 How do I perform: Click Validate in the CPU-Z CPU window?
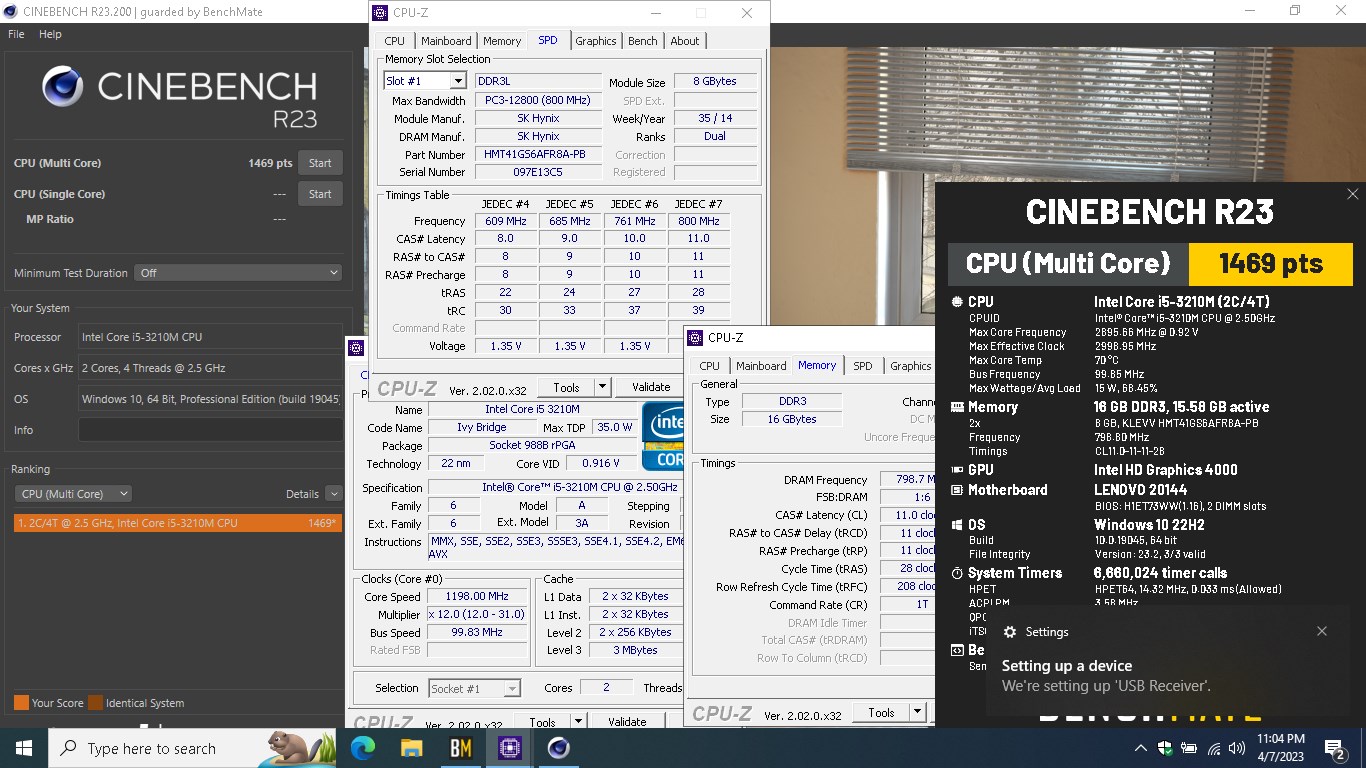tap(627, 722)
